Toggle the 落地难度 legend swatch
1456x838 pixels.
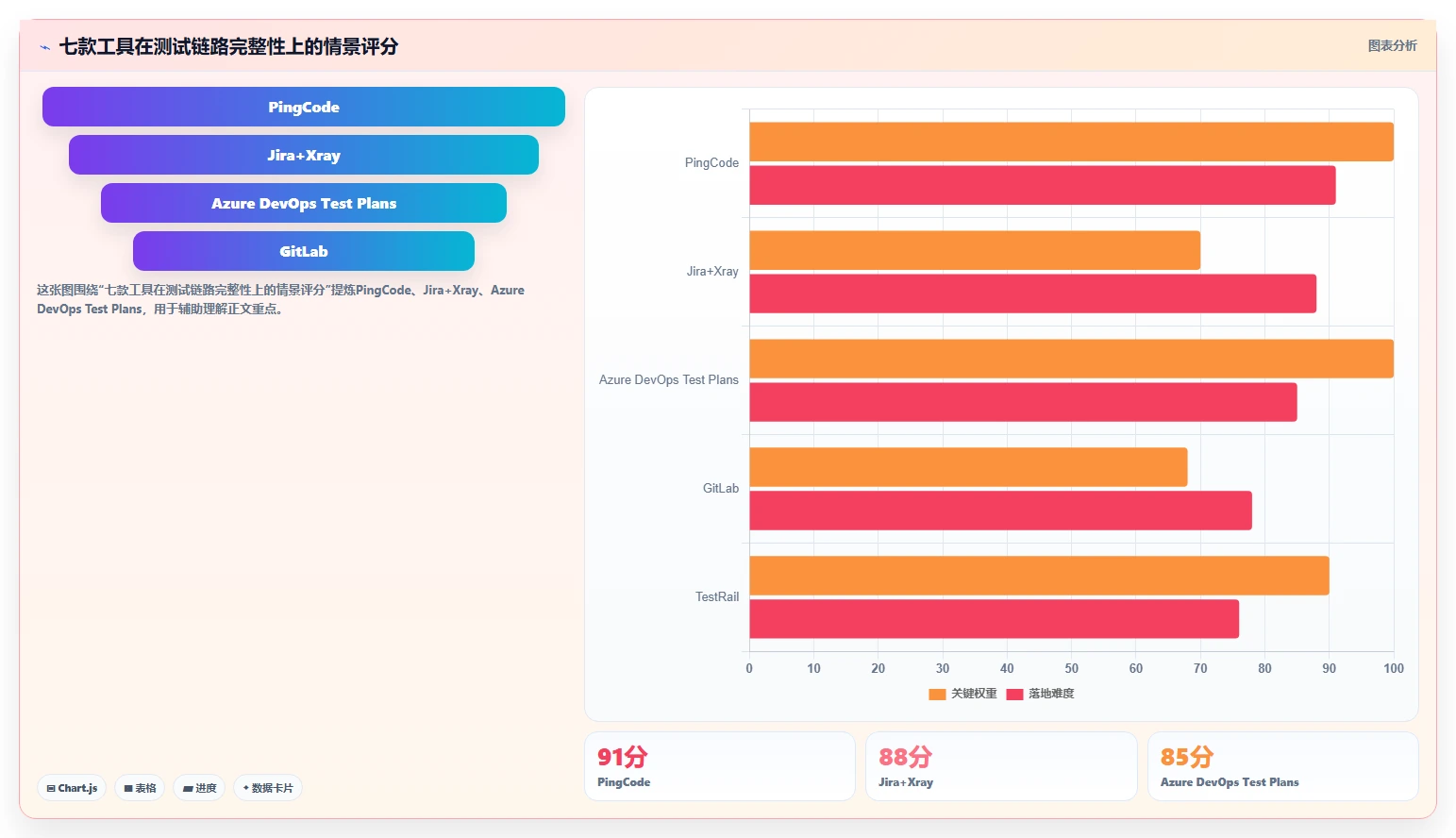point(1014,694)
